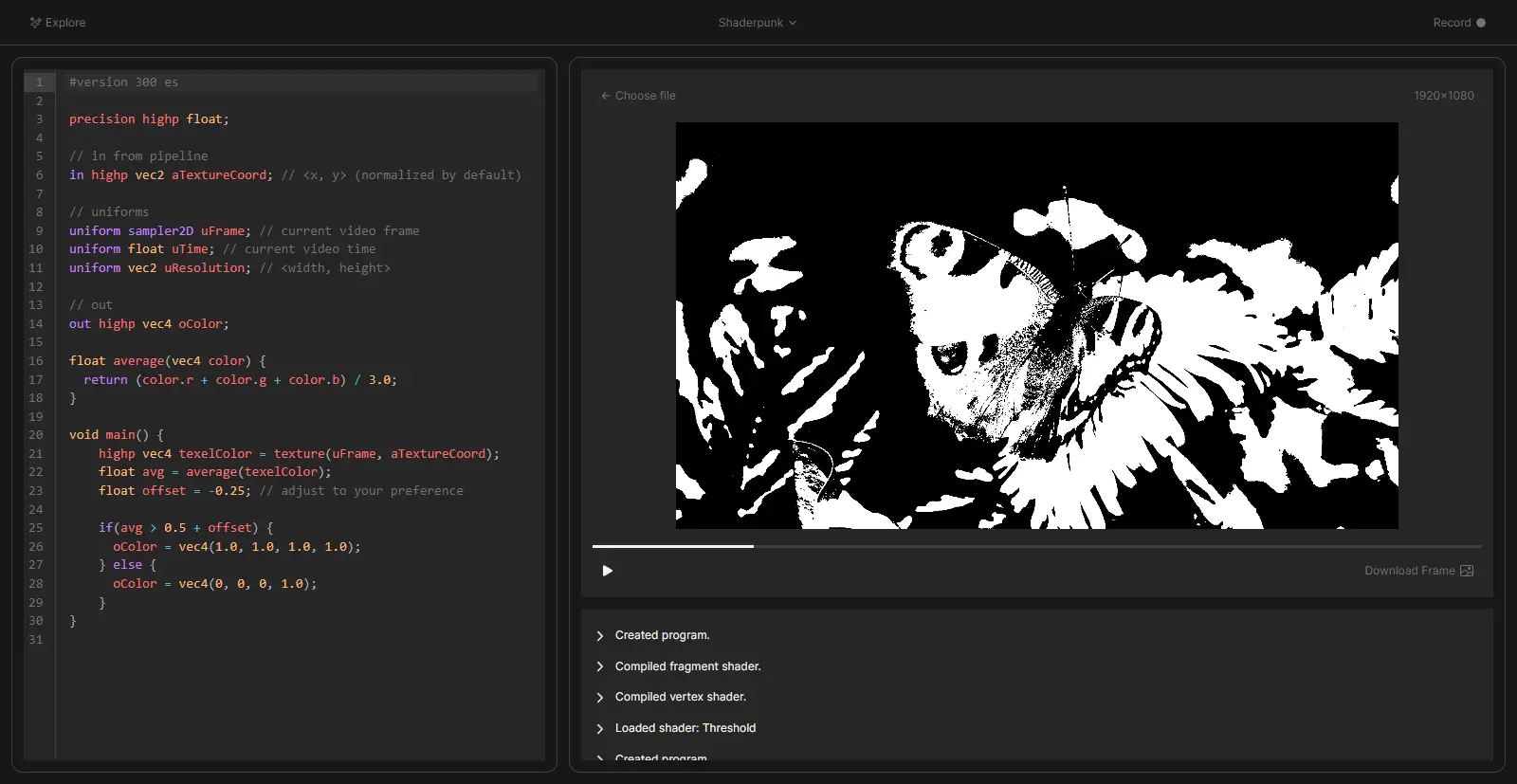1517x784 pixels.
Task: Click the -0.25 offset value in code
Action: 226,491
